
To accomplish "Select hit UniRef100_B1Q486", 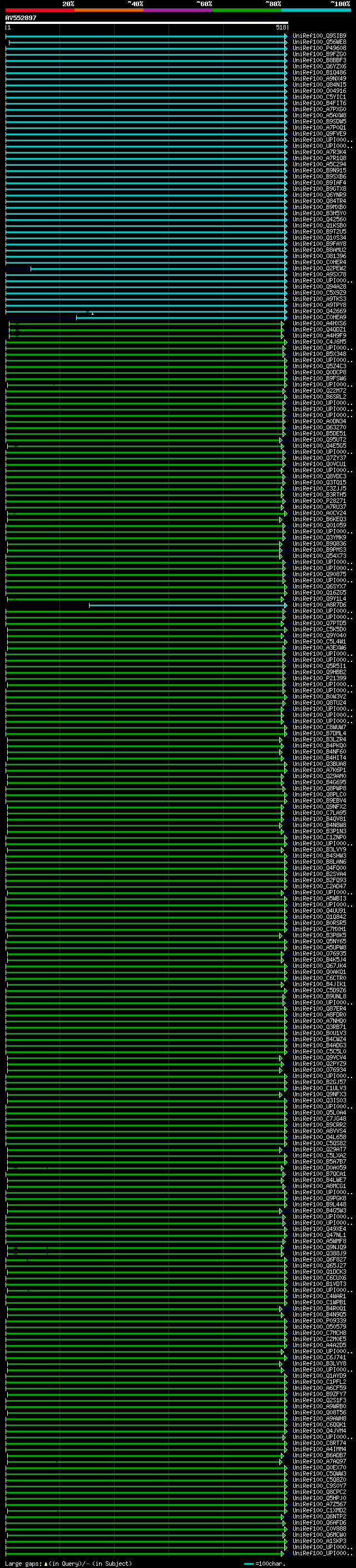I will pyautogui.click(x=319, y=72).
